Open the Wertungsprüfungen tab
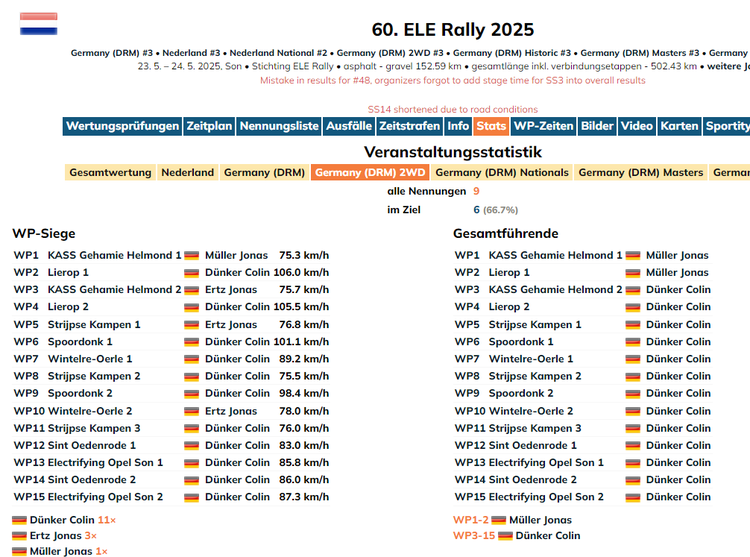 coord(122,126)
